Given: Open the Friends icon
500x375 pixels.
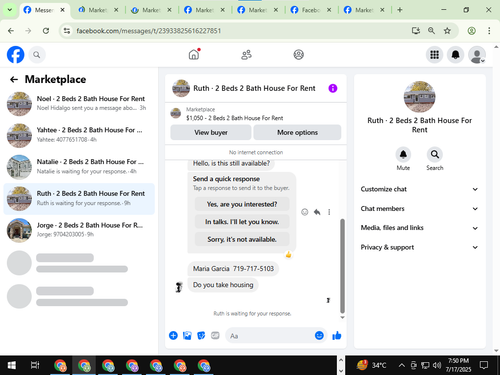Looking at the screenshot, I should coord(246,55).
